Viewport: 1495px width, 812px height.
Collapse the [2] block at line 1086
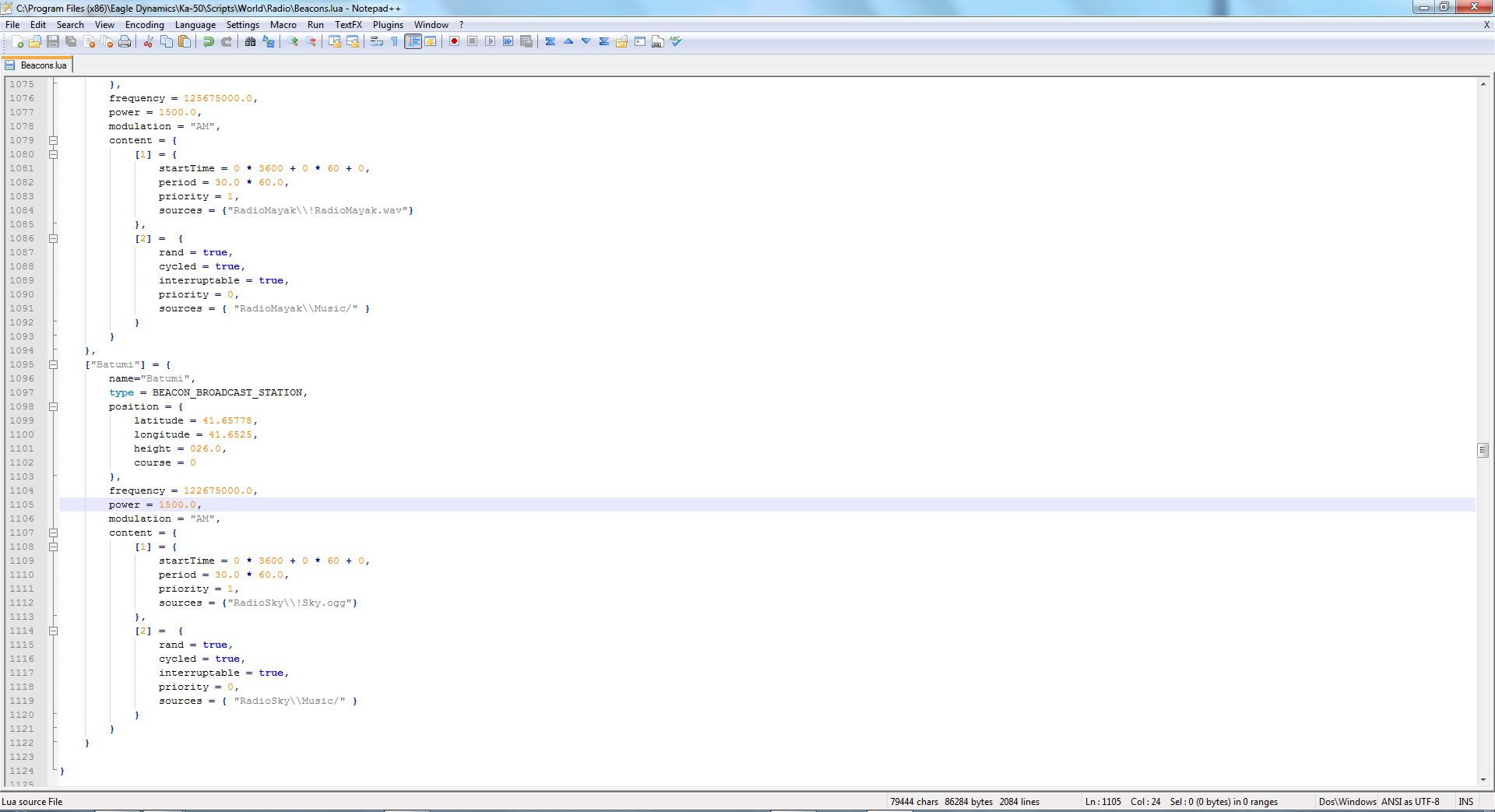[53, 239]
